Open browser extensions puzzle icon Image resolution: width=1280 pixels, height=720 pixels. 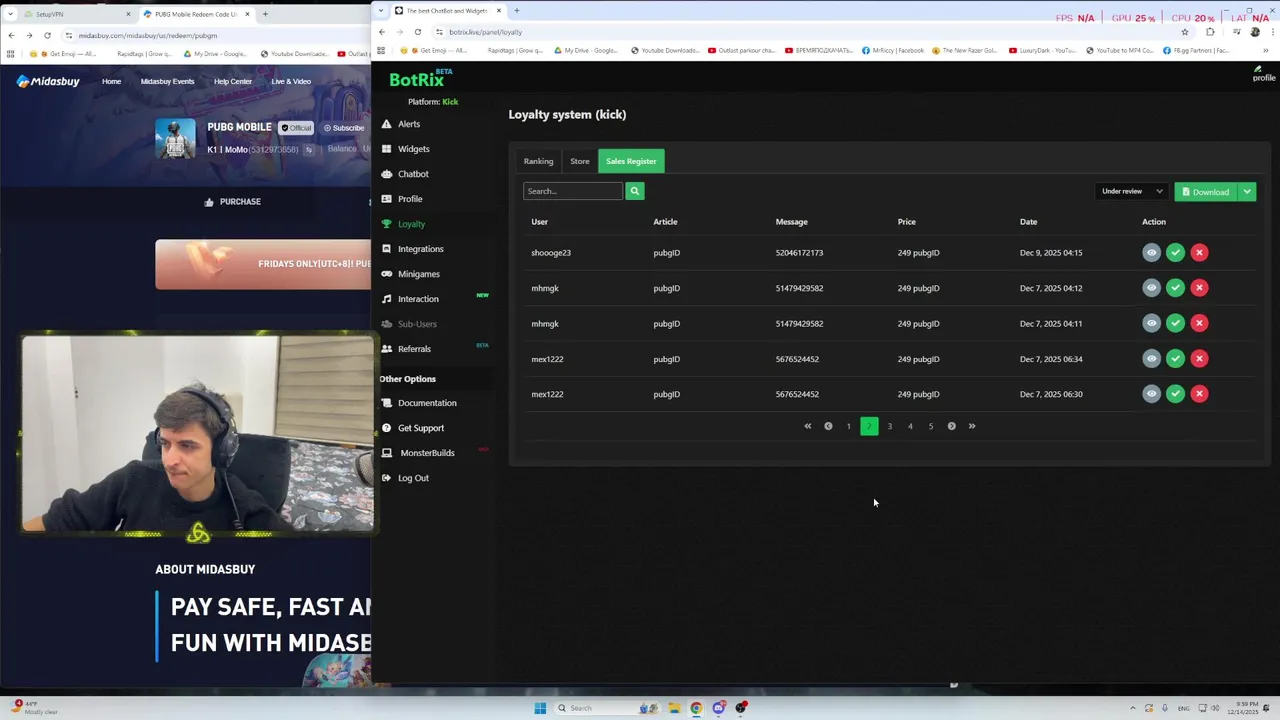point(1210,32)
